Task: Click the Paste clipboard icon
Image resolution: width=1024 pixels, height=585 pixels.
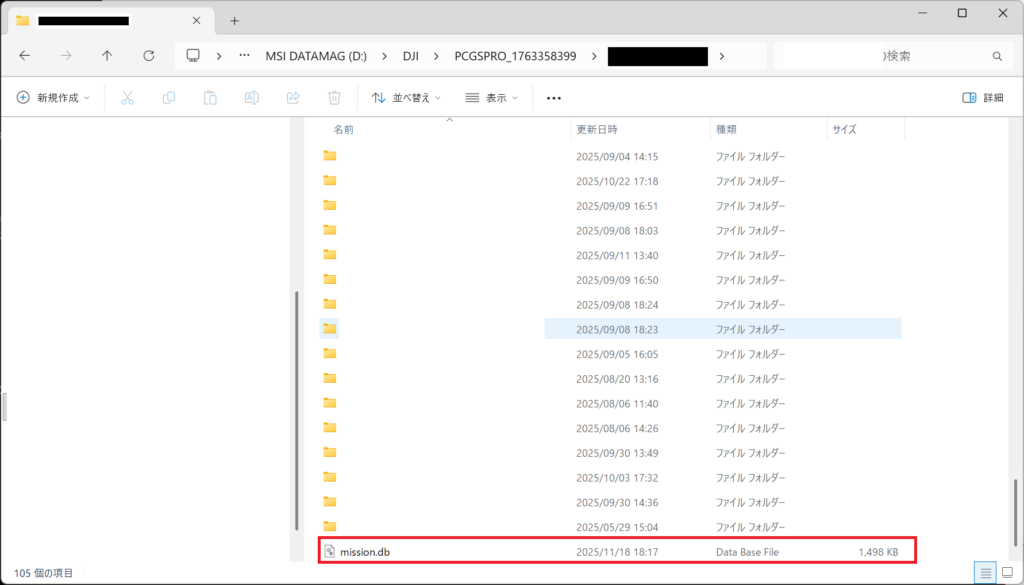Action: pyautogui.click(x=210, y=98)
